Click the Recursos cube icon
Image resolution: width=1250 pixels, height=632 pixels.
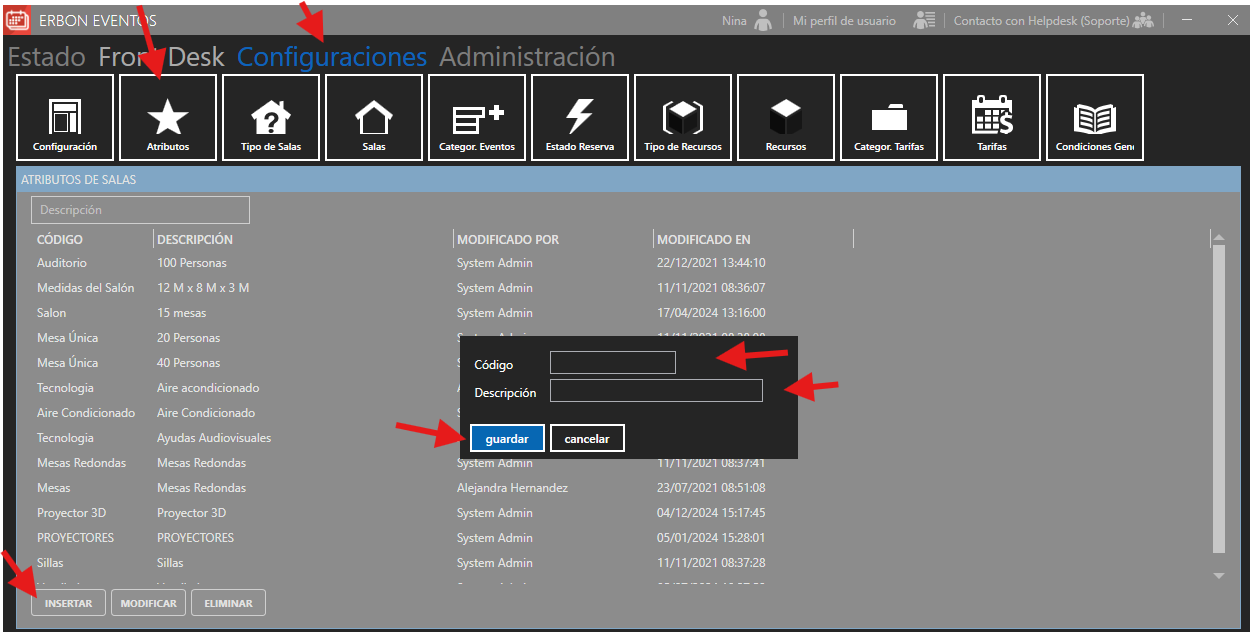click(786, 118)
